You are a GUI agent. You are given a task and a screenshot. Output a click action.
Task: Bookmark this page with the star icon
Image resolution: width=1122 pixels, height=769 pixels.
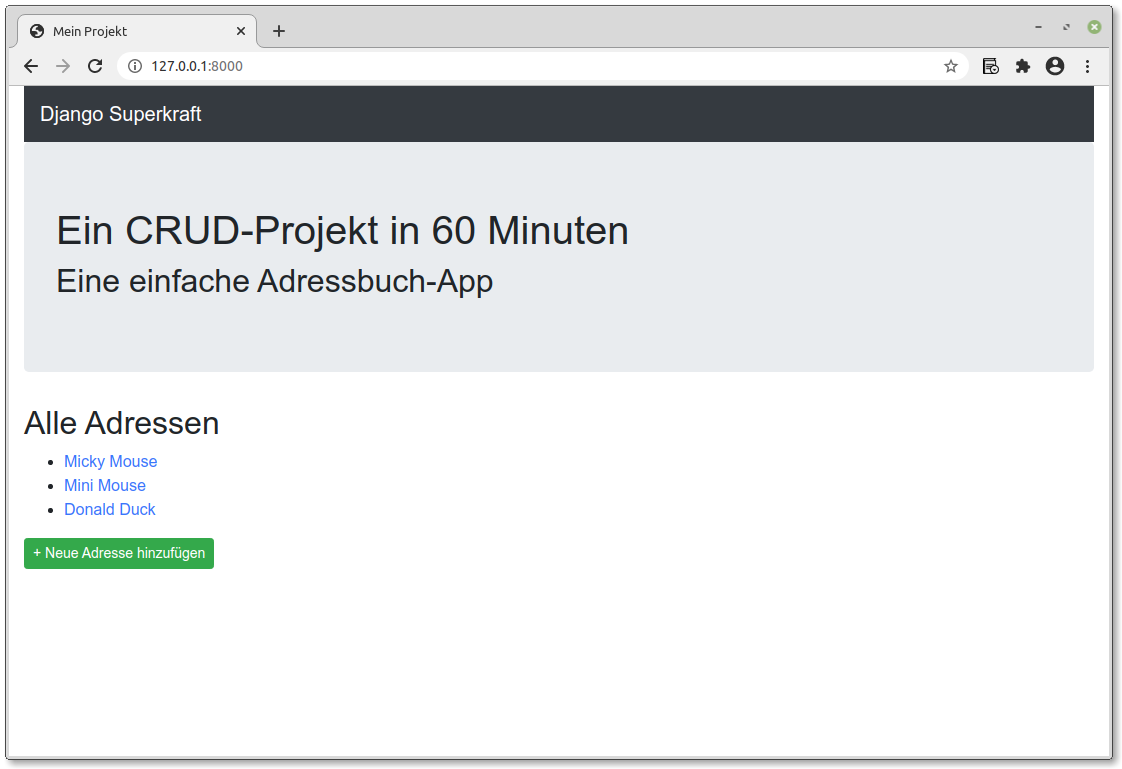(950, 67)
